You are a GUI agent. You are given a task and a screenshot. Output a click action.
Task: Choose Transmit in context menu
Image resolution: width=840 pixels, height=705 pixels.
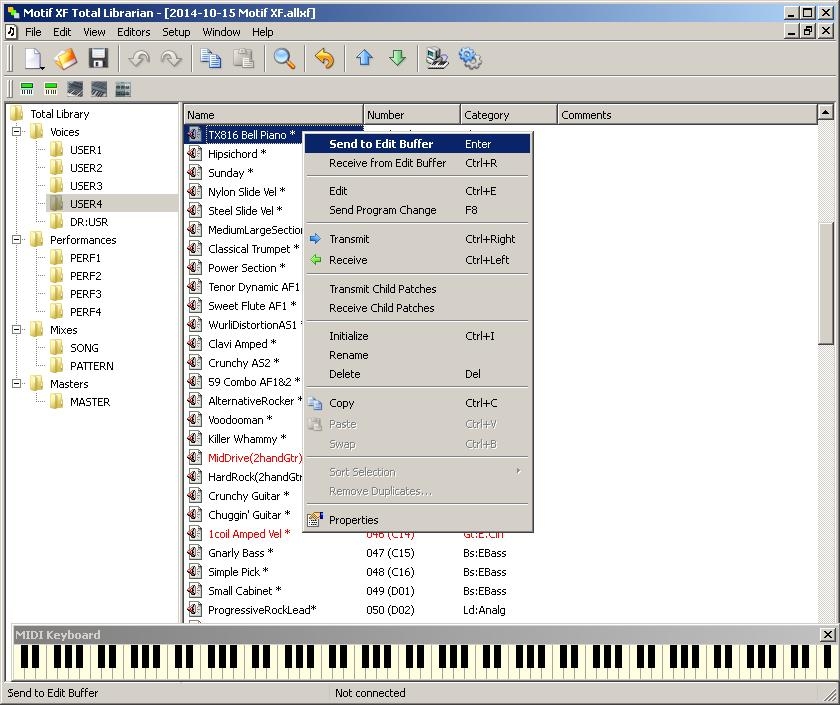417,239
